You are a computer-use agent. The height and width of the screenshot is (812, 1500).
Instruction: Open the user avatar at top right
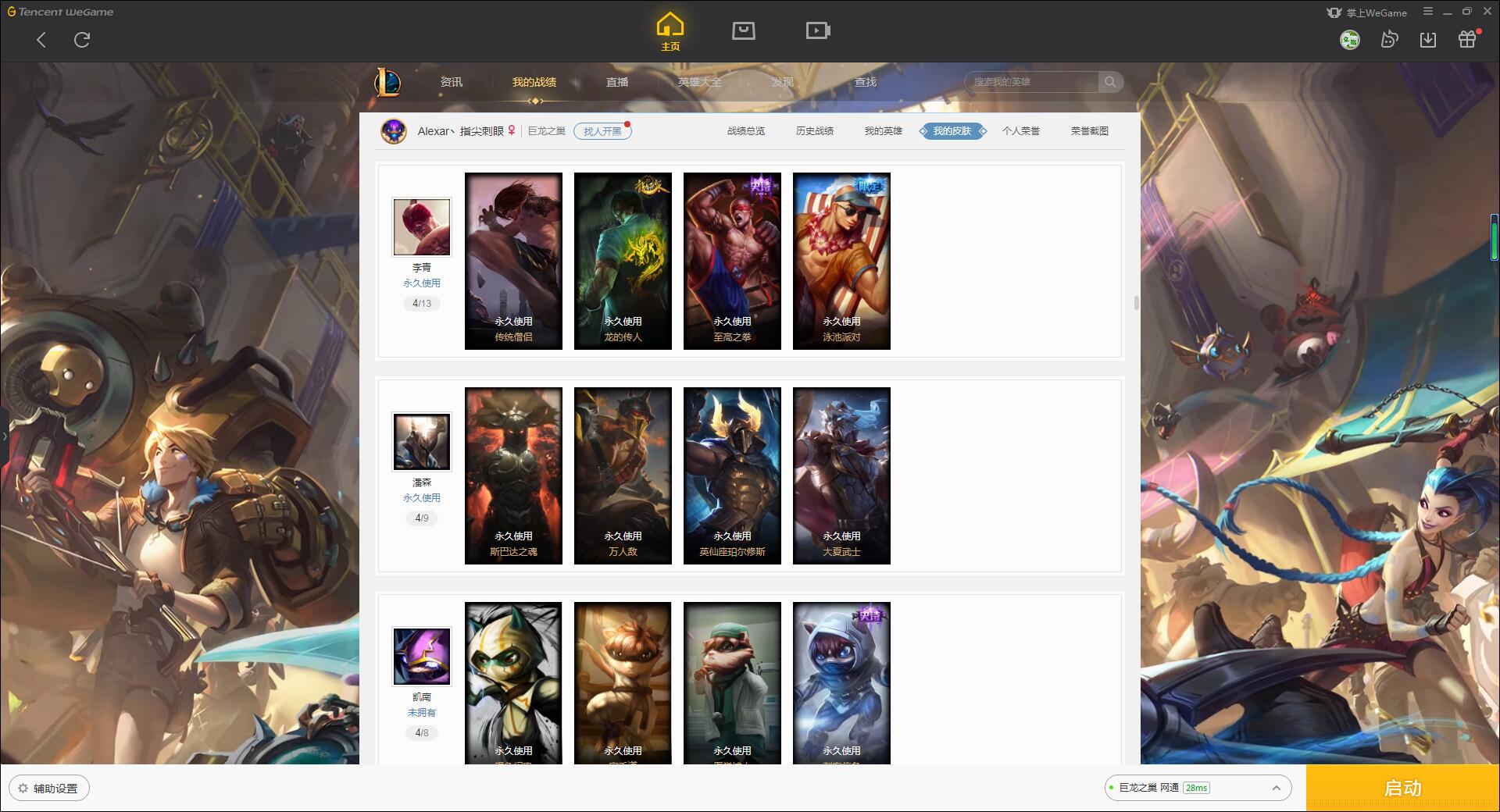1349,40
